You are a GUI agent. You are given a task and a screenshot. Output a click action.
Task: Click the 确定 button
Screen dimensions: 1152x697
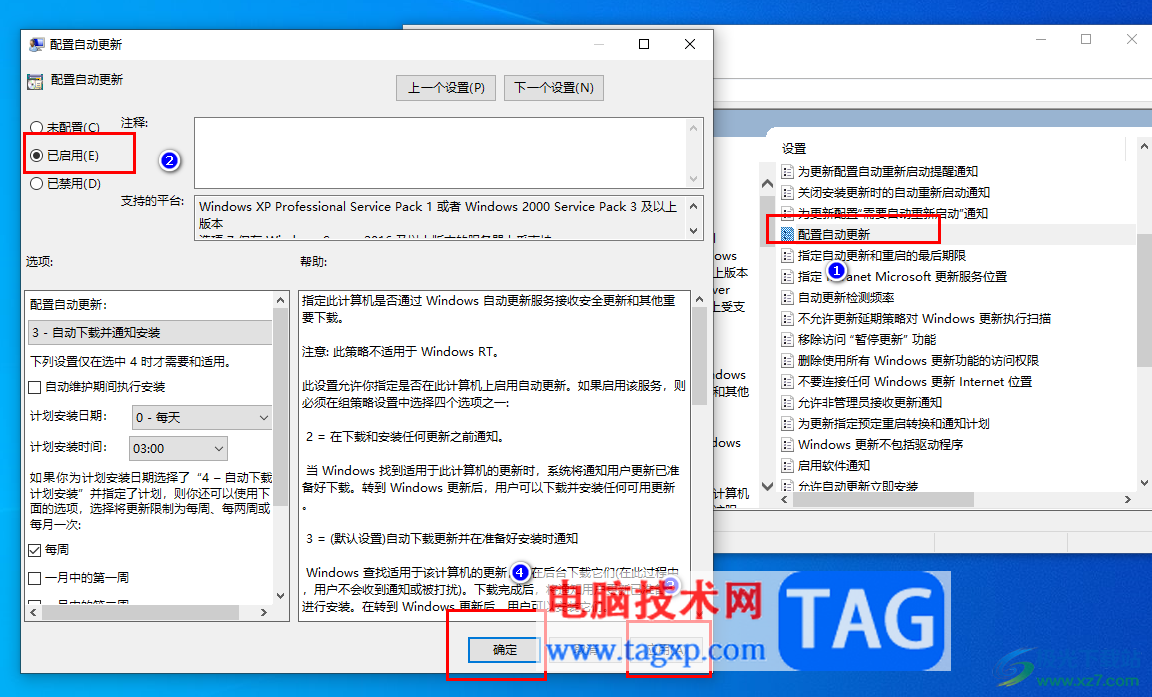[505, 650]
